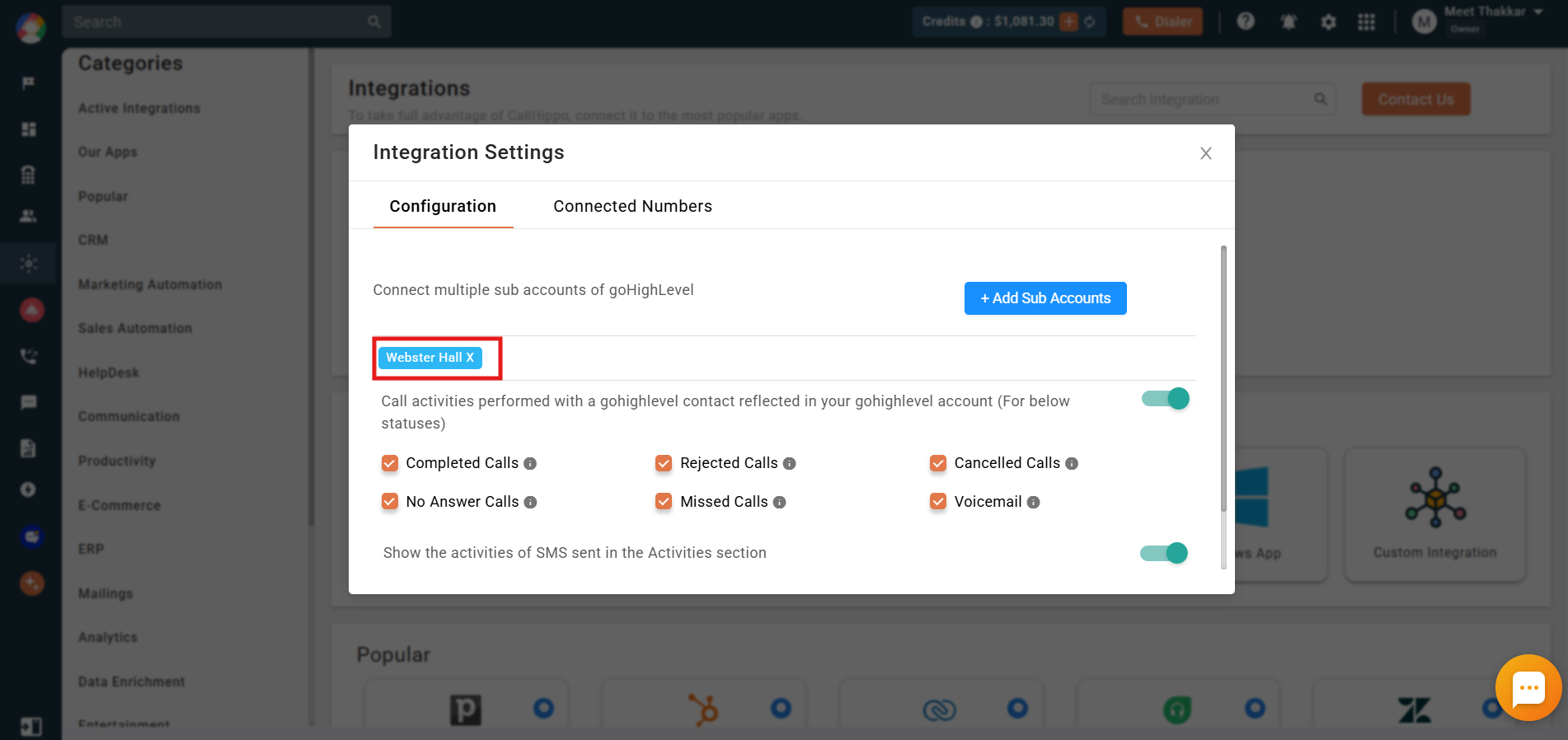
Task: Select HelpDesk category
Action: [109, 372]
